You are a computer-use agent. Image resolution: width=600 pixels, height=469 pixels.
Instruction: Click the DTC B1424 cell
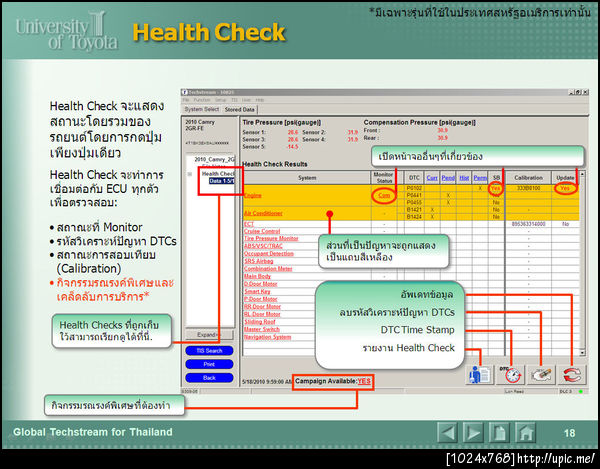(414, 217)
